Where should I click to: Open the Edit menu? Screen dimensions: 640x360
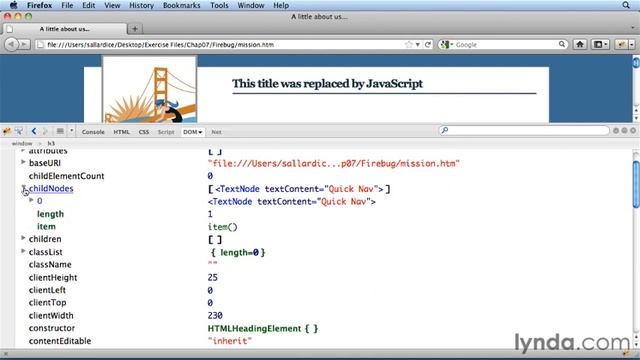coord(89,5)
